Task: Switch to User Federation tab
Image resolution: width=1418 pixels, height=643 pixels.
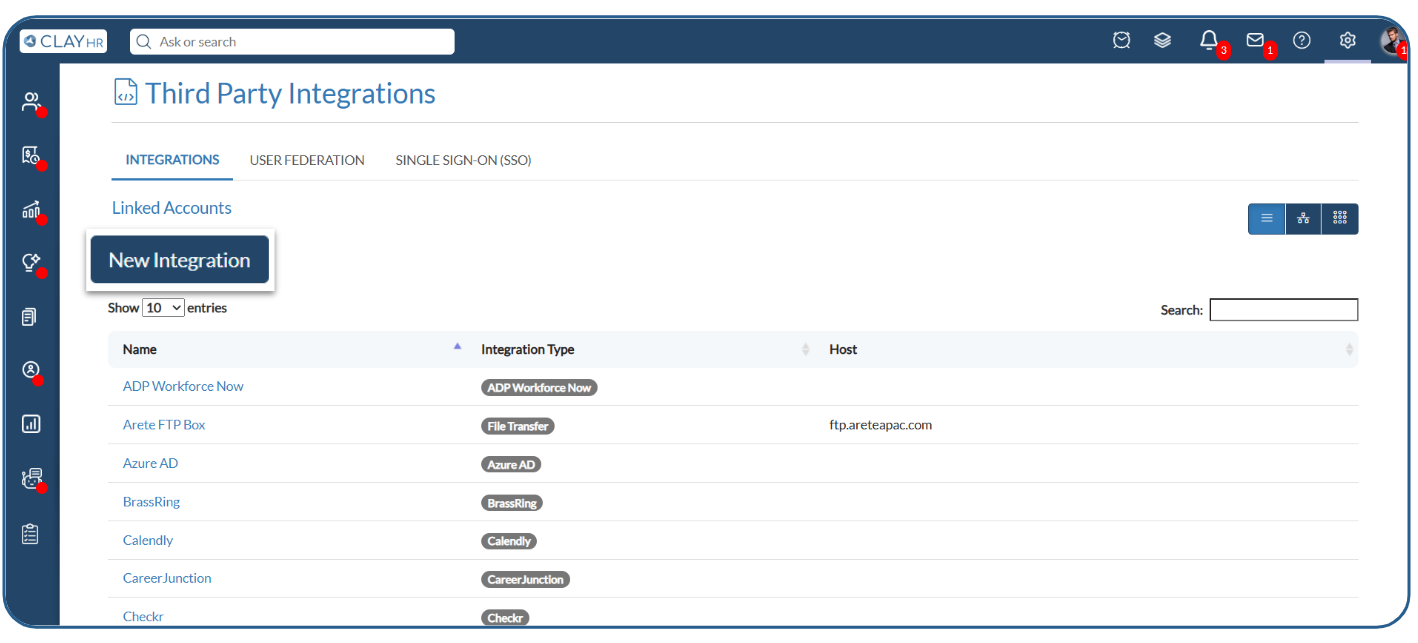Action: coord(307,160)
